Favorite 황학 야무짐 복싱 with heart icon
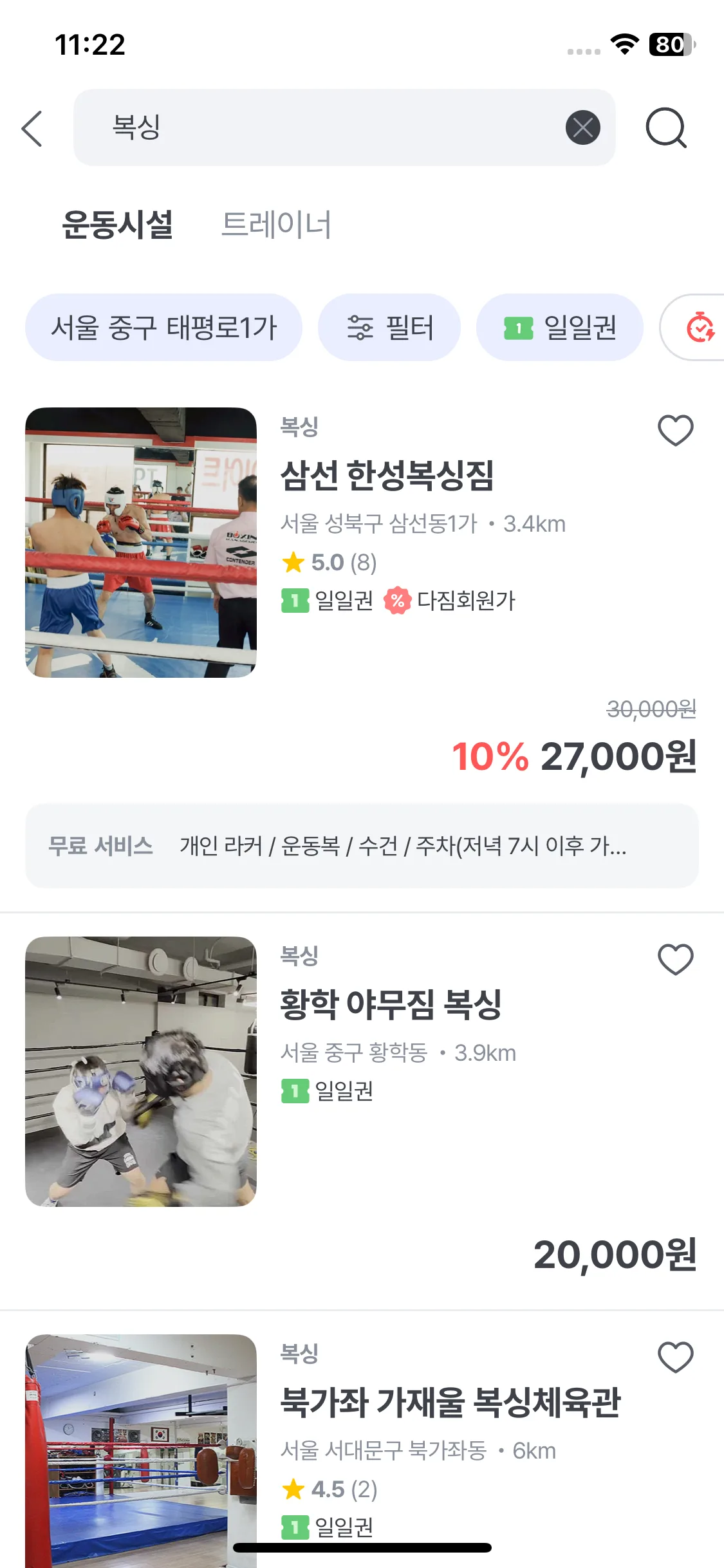The height and width of the screenshot is (1568, 724). pyautogui.click(x=675, y=959)
